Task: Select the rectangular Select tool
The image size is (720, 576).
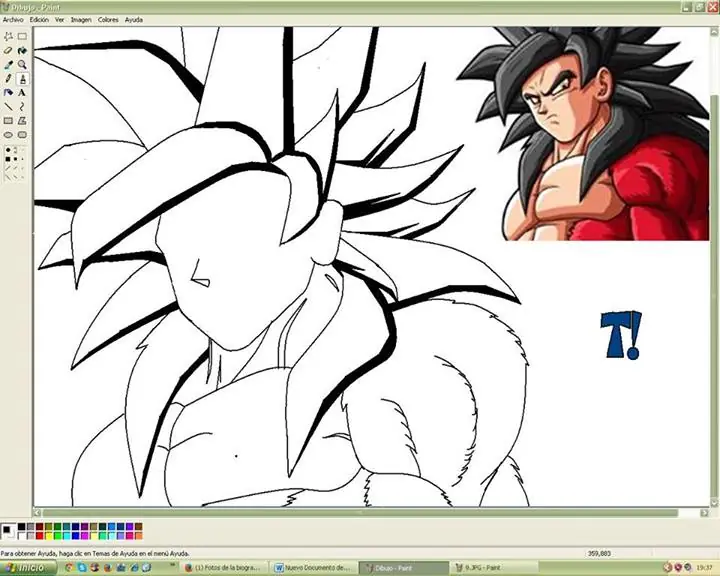Action: point(22,36)
